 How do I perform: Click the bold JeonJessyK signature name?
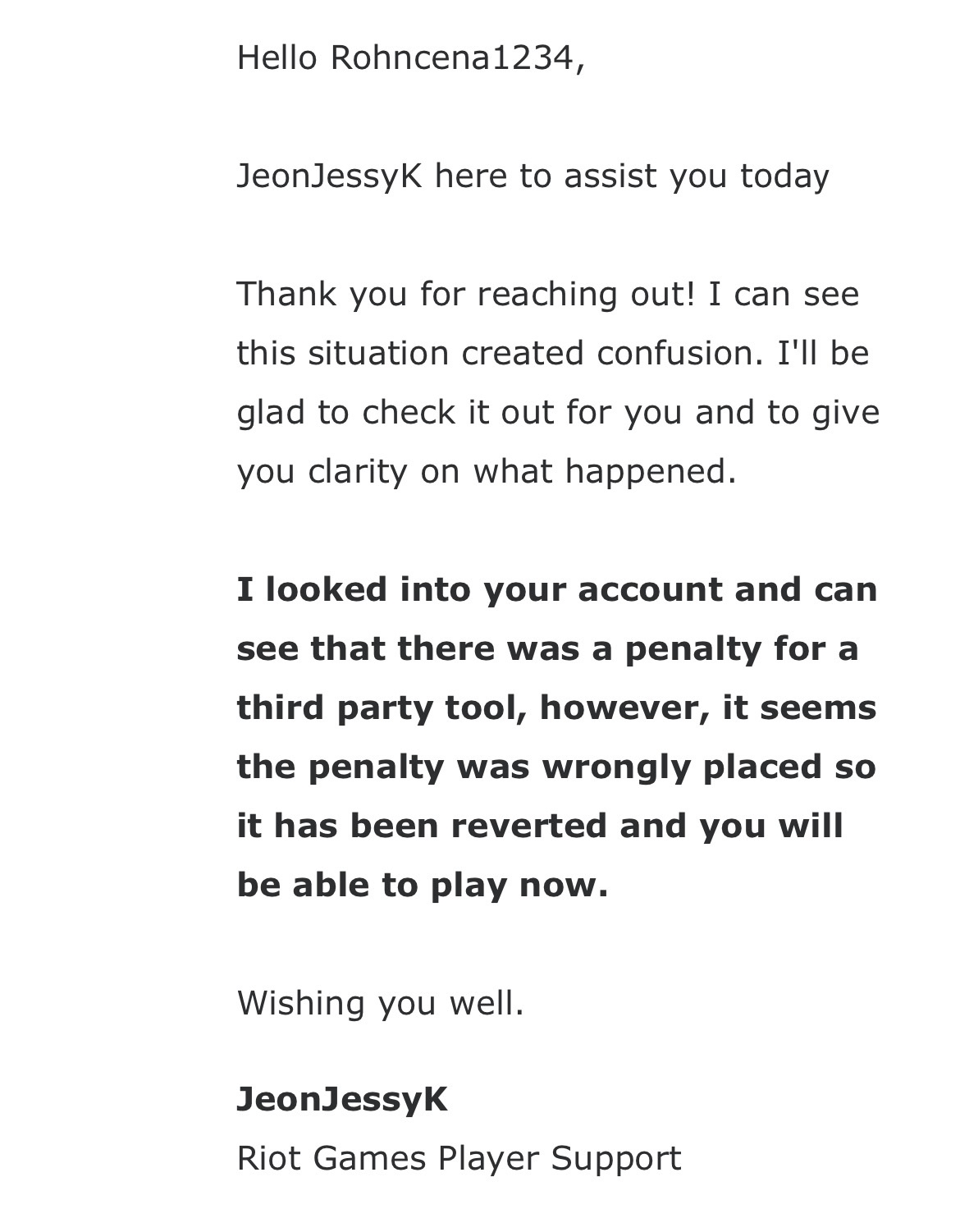342,1099
